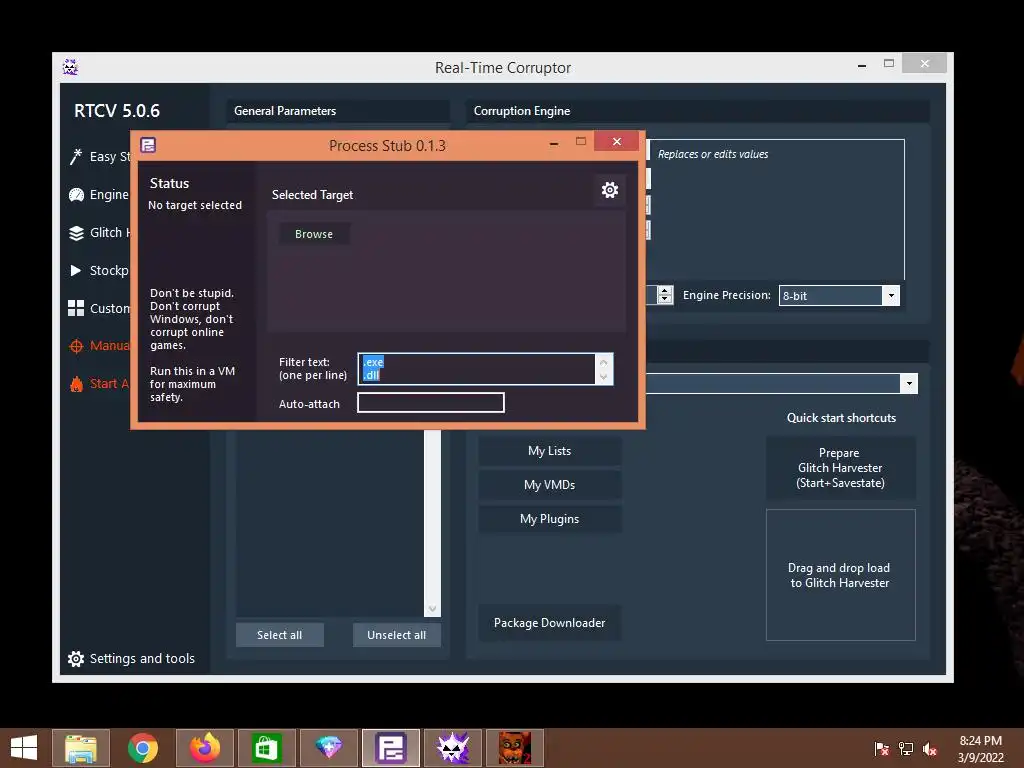
Task: Click the Manual blast crosshair icon
Action: [x=76, y=346]
